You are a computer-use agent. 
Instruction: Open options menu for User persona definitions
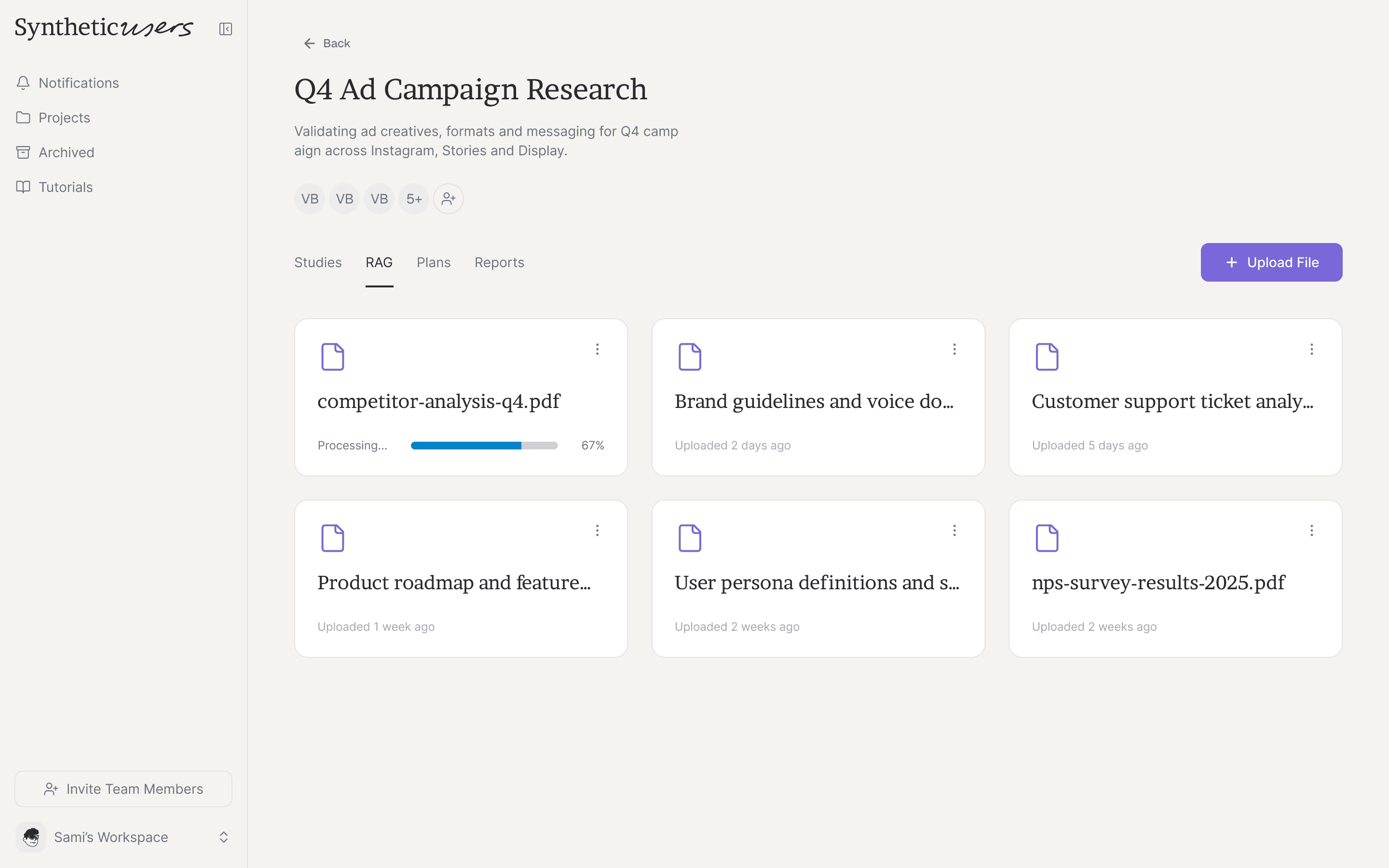[x=954, y=530]
